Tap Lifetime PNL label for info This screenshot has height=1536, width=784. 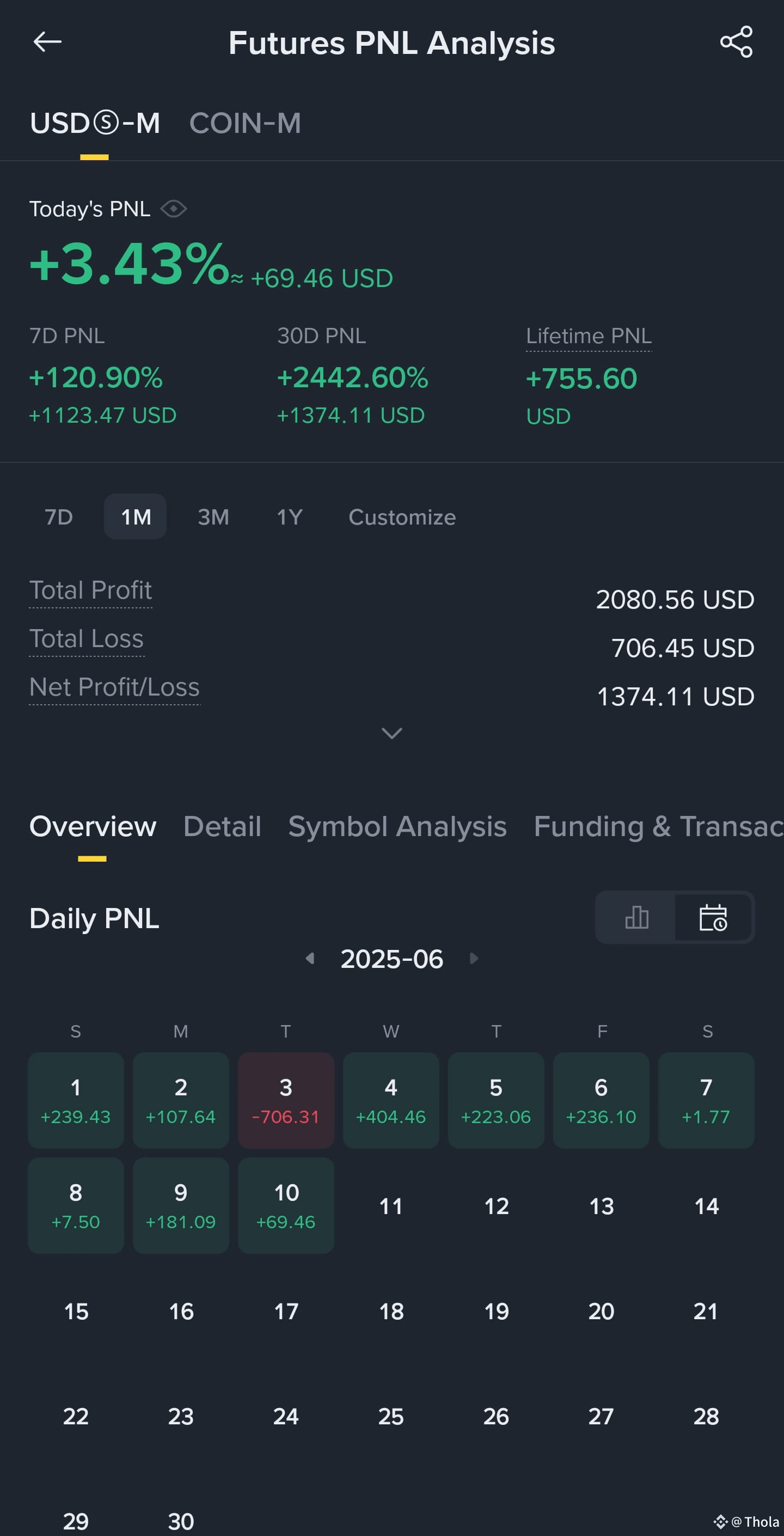click(x=589, y=336)
